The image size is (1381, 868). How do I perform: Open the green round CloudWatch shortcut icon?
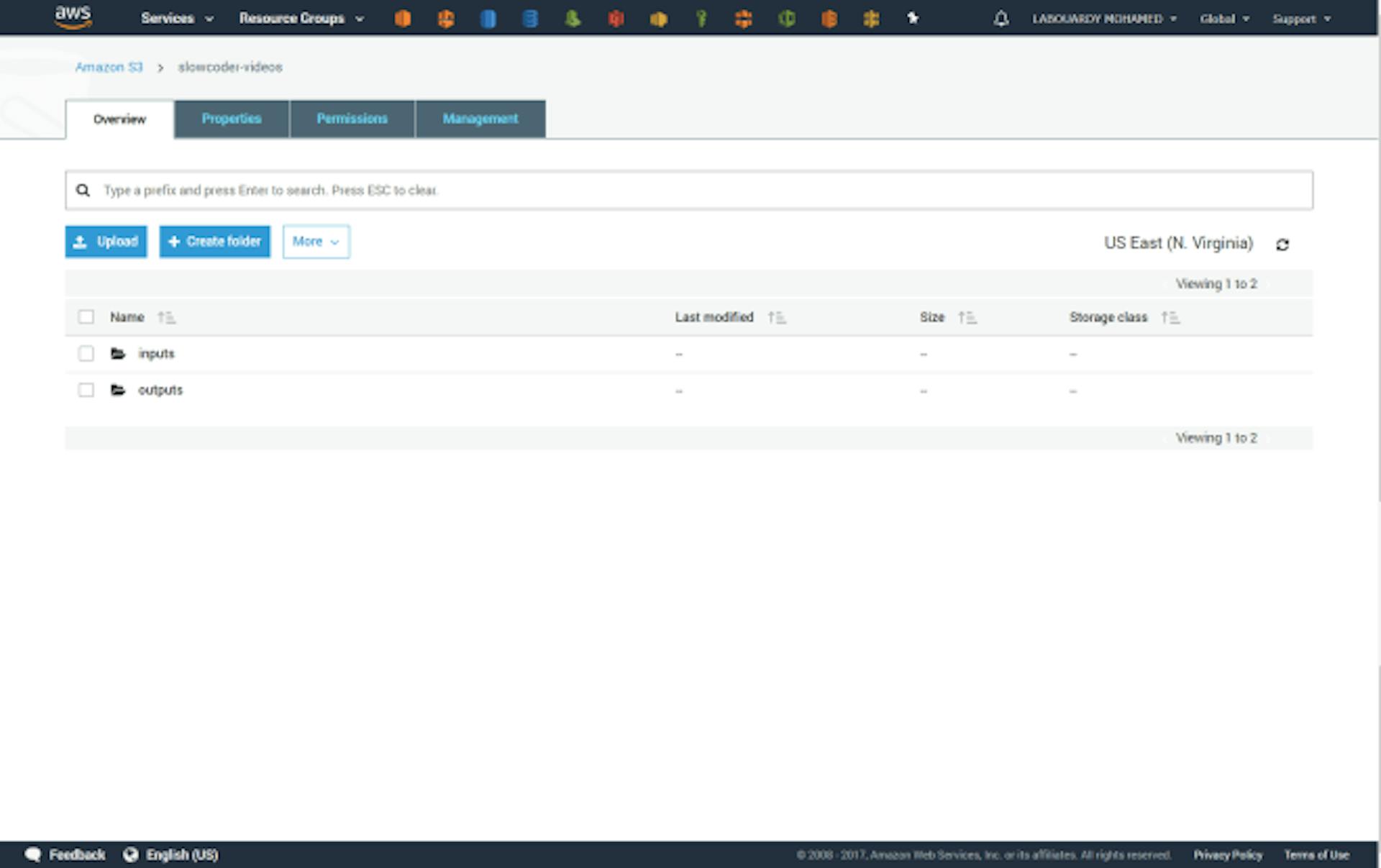(x=786, y=19)
